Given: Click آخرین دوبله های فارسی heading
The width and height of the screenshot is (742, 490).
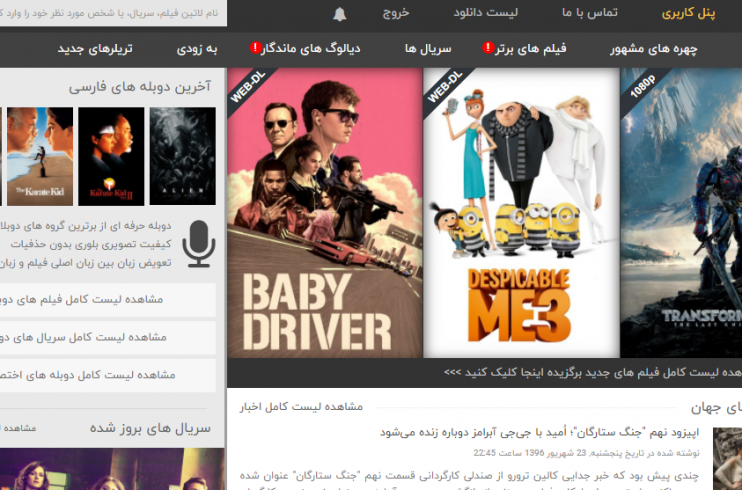Looking at the screenshot, I should (x=140, y=87).
